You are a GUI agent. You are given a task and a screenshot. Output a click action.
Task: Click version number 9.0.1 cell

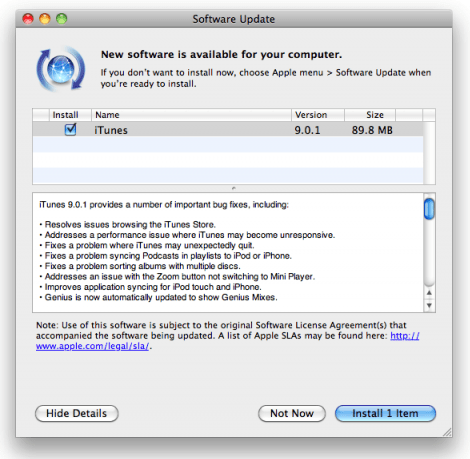pyautogui.click(x=307, y=130)
